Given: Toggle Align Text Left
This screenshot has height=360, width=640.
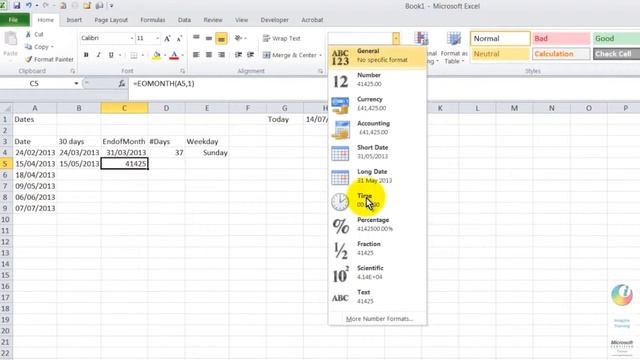Looking at the screenshot, I should [196, 55].
